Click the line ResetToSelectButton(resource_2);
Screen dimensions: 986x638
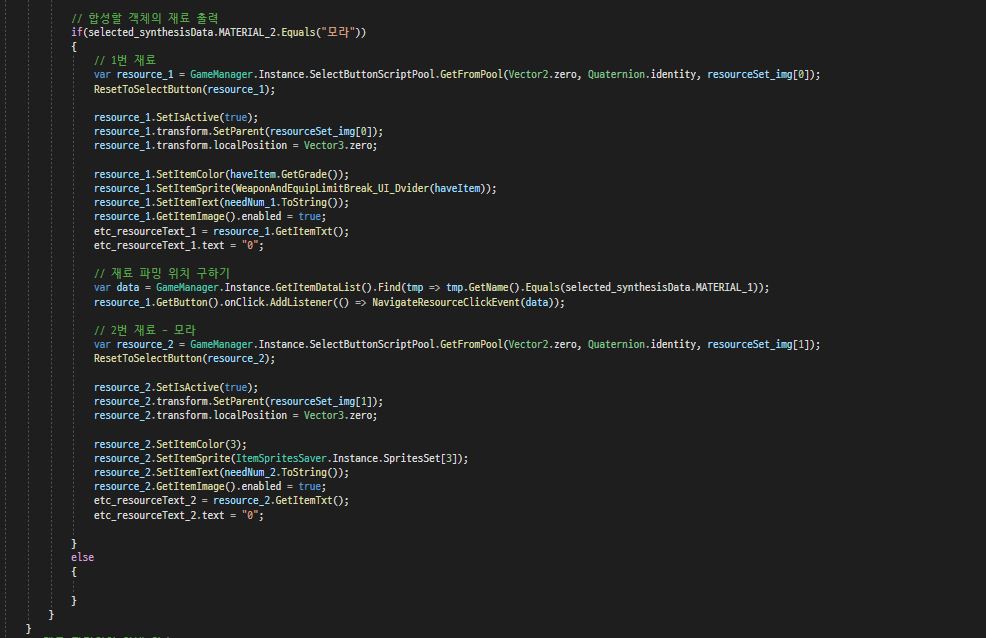coord(184,358)
